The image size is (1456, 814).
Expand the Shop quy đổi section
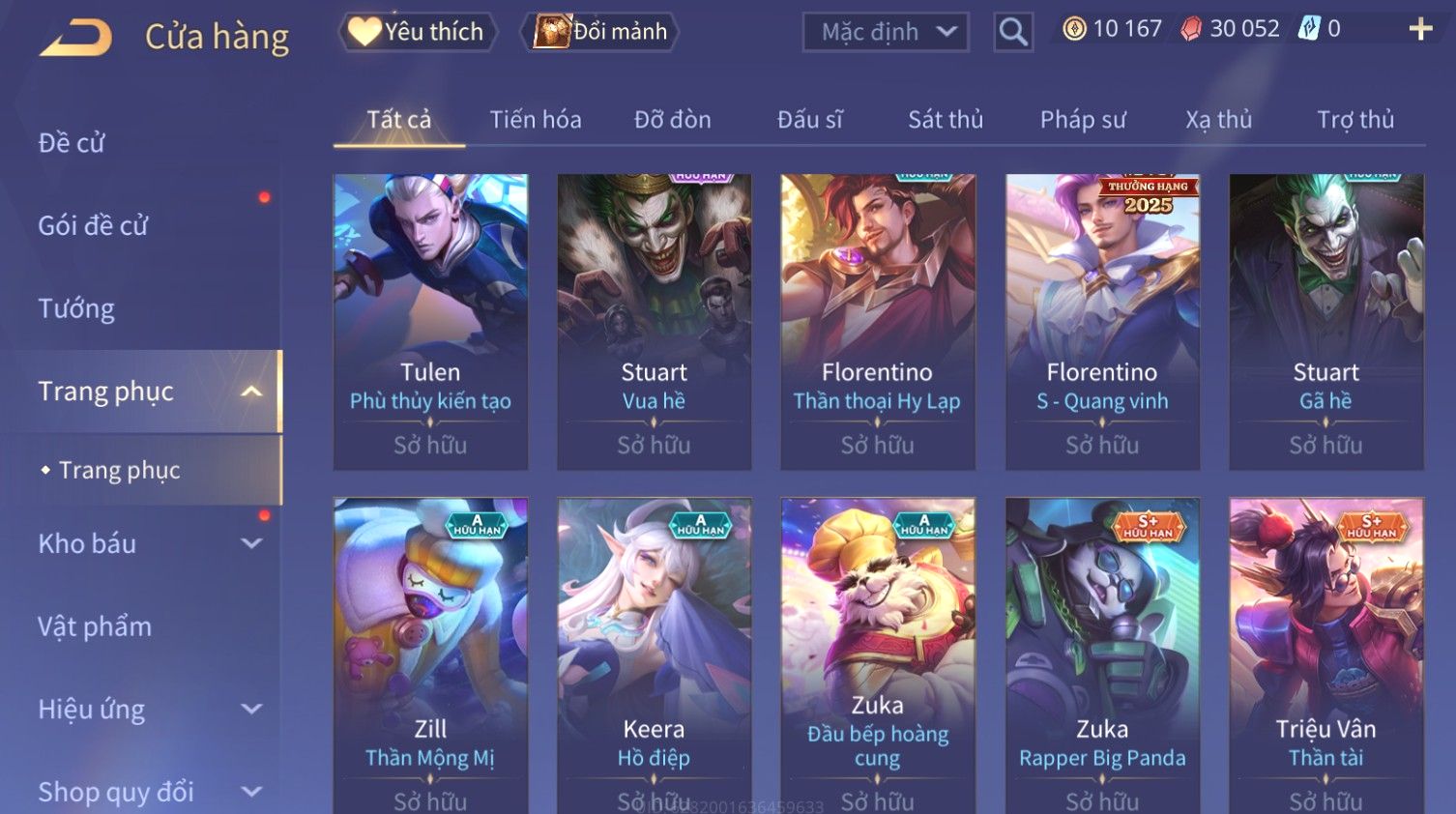pos(251,792)
